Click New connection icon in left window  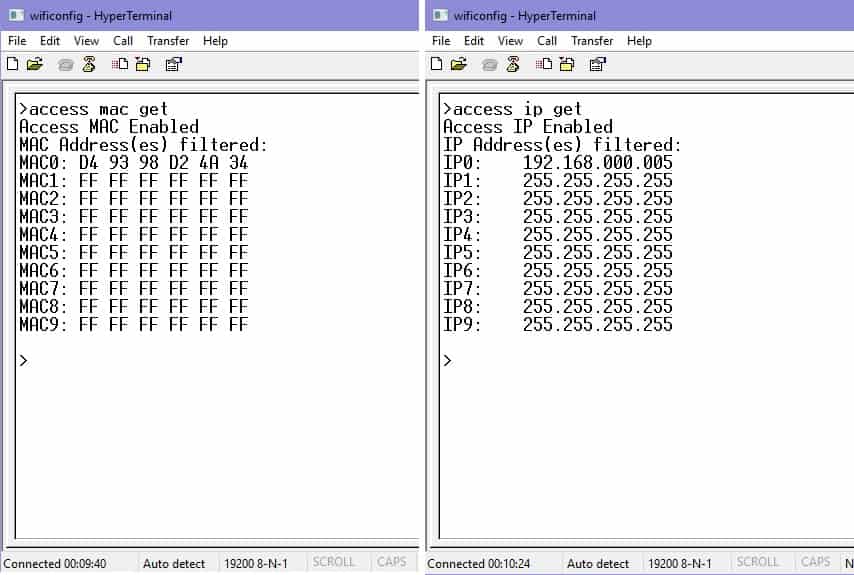tap(13, 64)
